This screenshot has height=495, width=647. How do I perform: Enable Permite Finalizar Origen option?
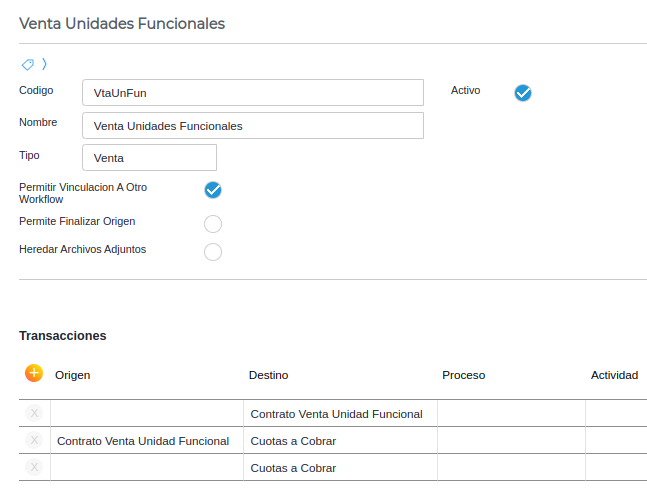tap(213, 224)
